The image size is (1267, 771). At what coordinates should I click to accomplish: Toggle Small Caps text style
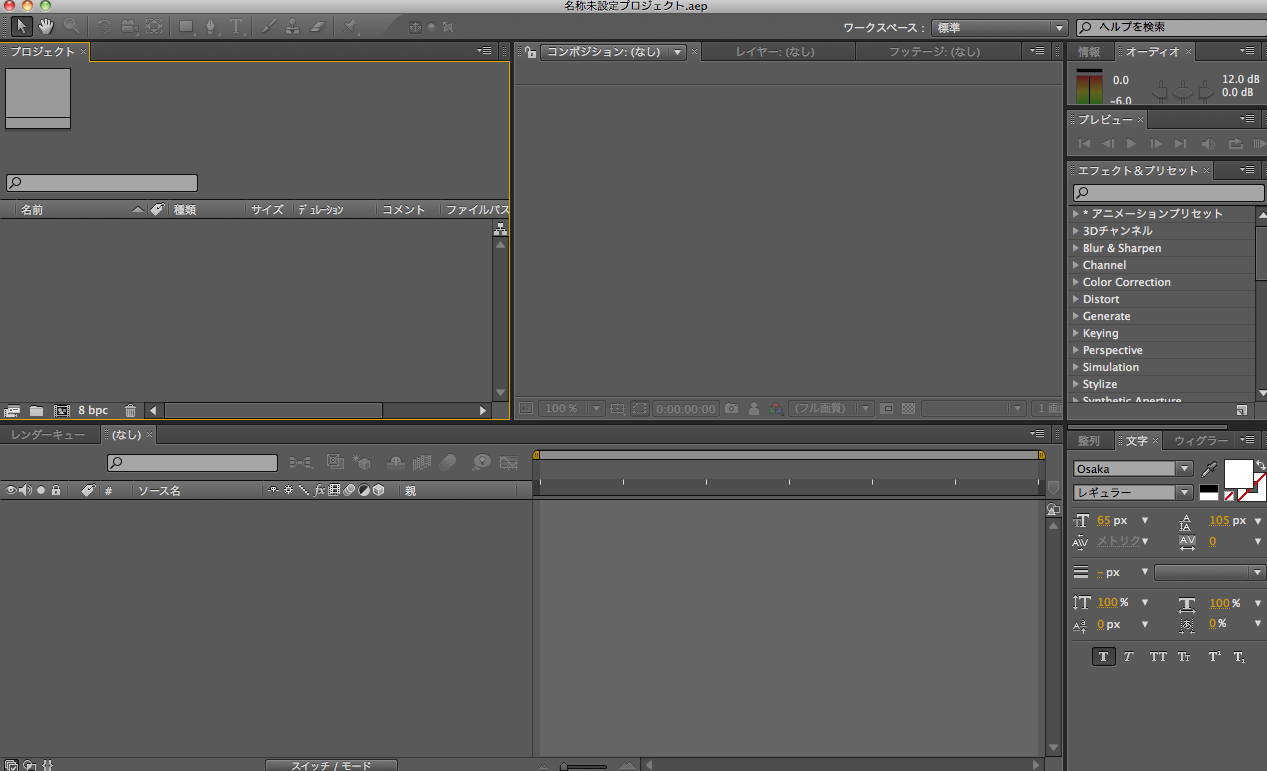1184,657
